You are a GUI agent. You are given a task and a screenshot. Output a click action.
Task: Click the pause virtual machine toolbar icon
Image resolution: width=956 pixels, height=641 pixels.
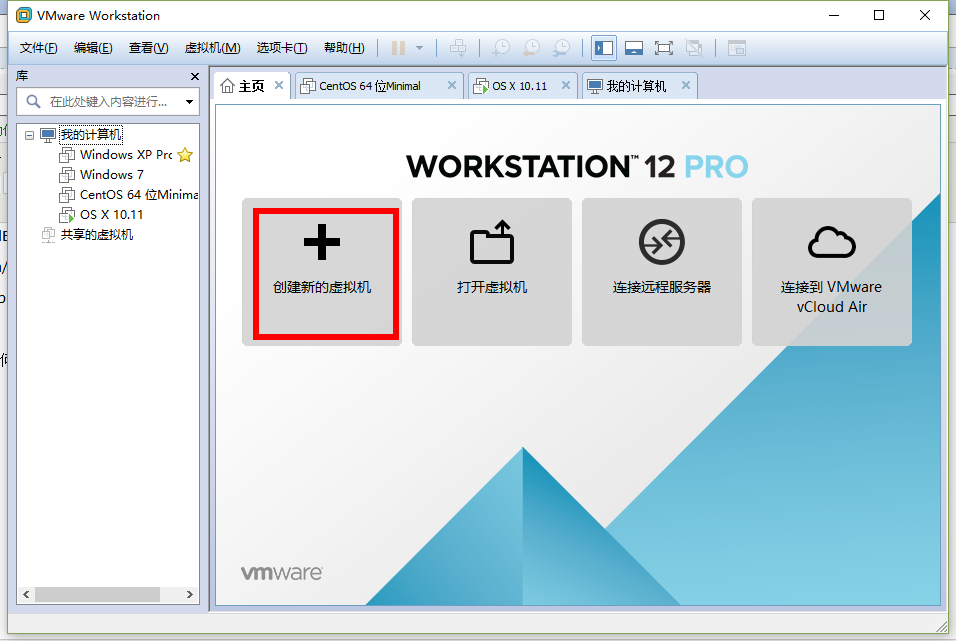pyautogui.click(x=398, y=48)
